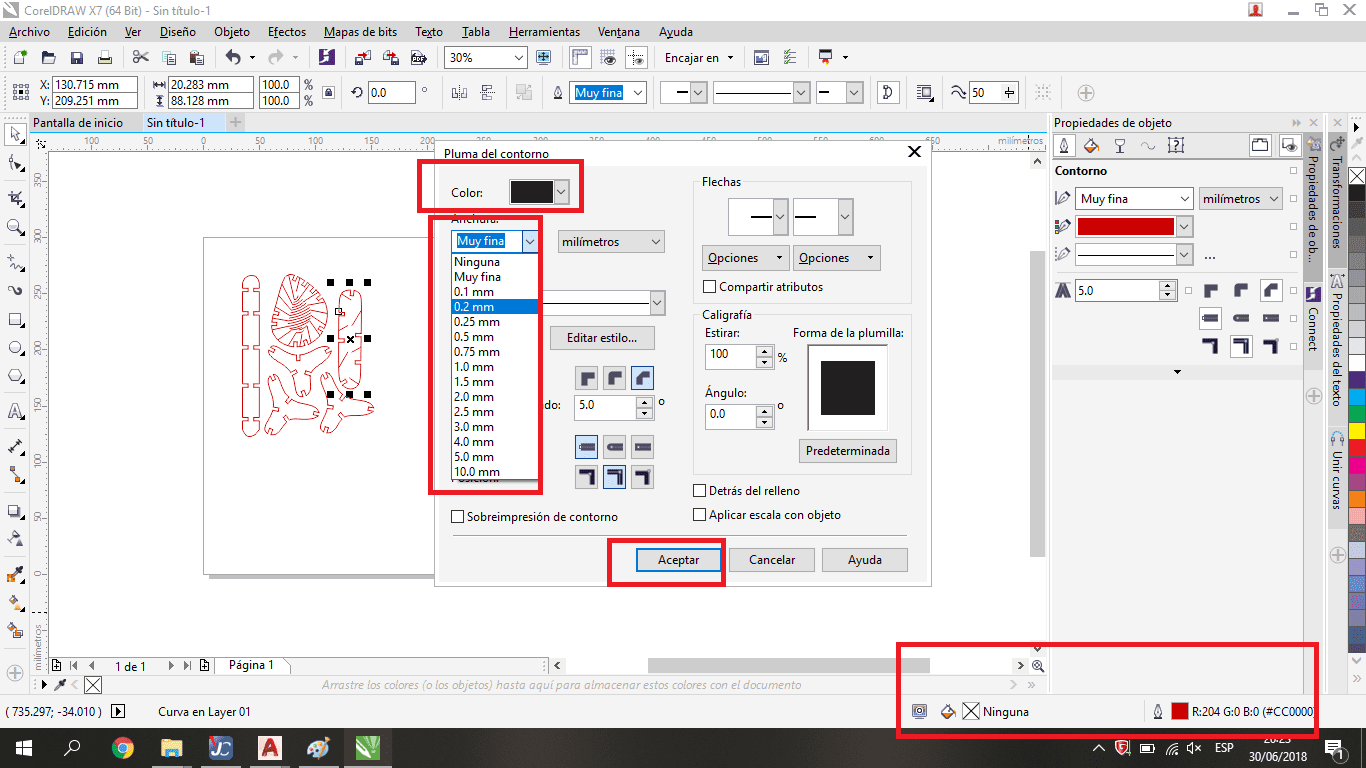The image size is (1366, 768).
Task: Copy selection using the copy icon
Action: [x=168, y=58]
